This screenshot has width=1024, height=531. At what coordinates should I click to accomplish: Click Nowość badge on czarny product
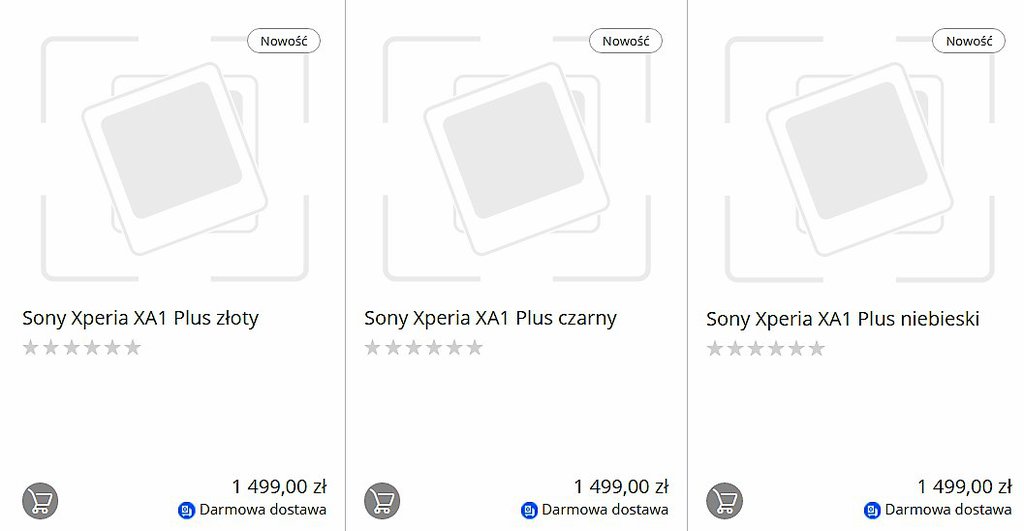point(626,41)
